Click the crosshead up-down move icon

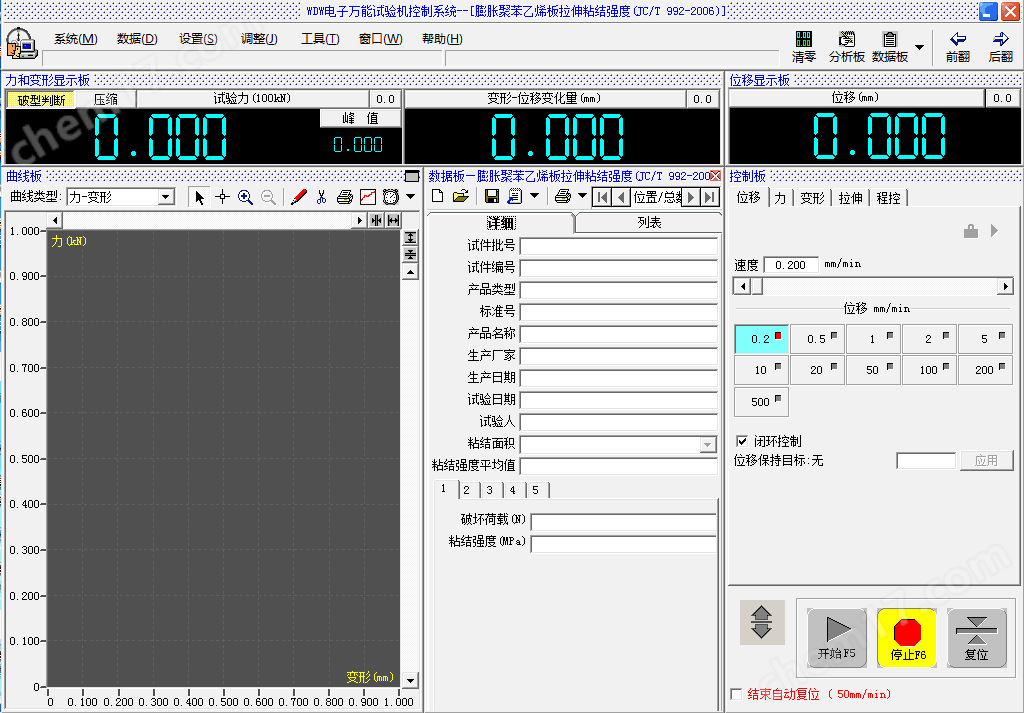(x=762, y=622)
